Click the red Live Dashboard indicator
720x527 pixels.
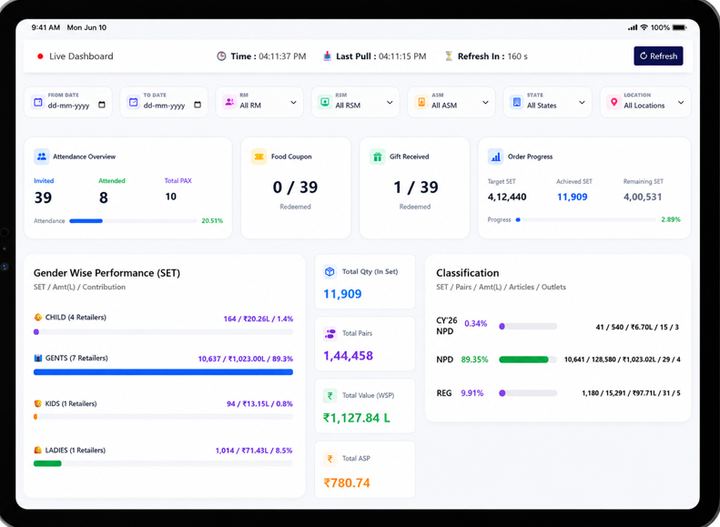click(x=40, y=56)
